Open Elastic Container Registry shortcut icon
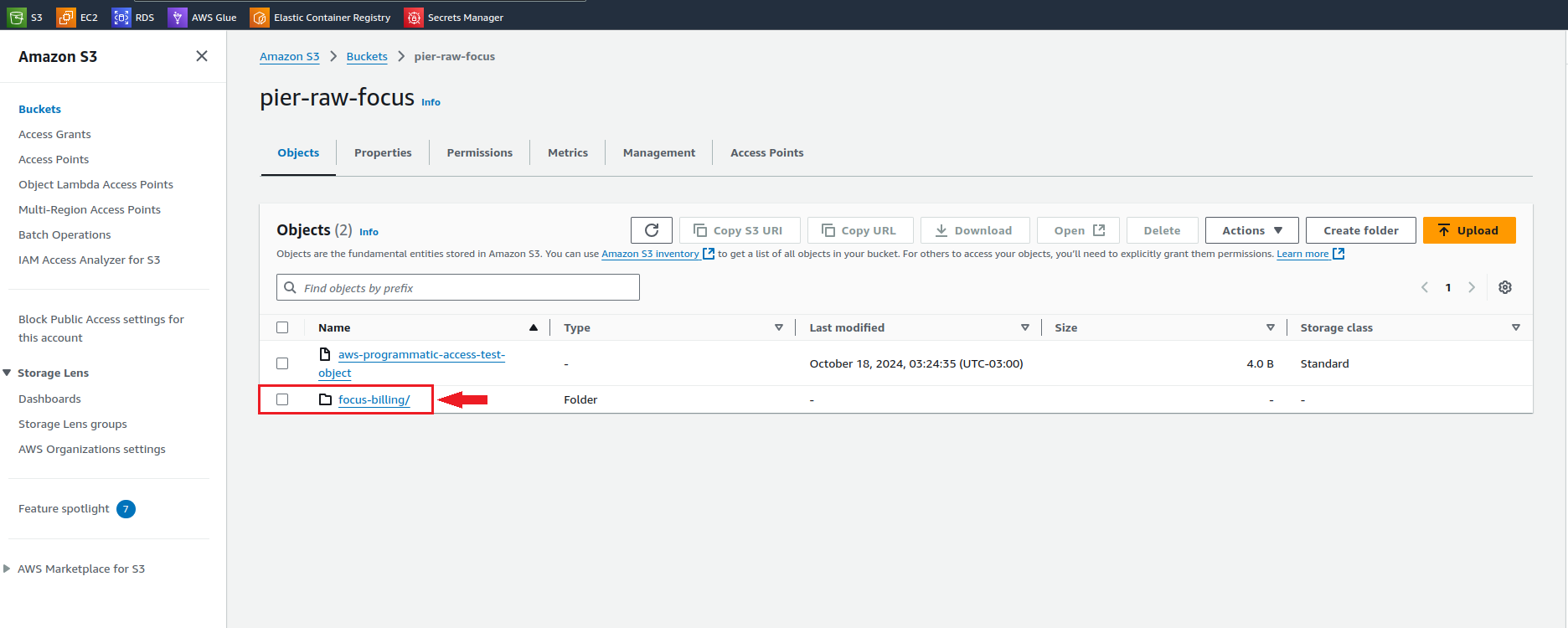This screenshot has width=1568, height=628. 260,17
